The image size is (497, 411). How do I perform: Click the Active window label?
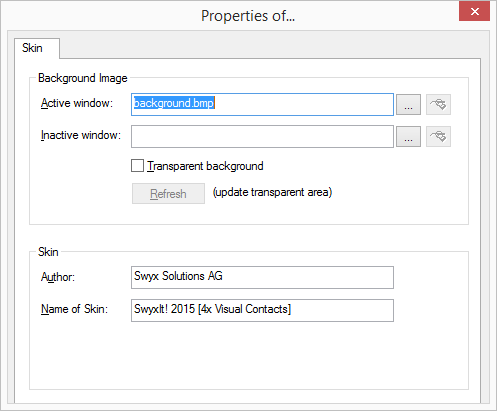(x=77, y=103)
